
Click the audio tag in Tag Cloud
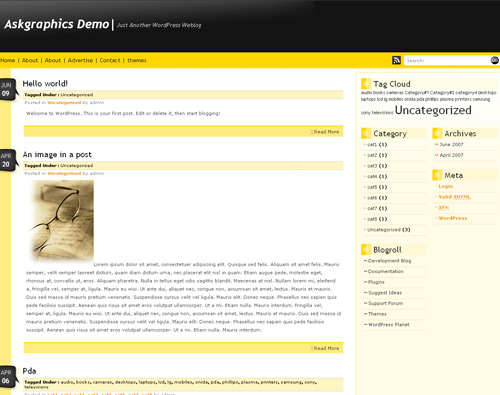pyautogui.click(x=367, y=93)
